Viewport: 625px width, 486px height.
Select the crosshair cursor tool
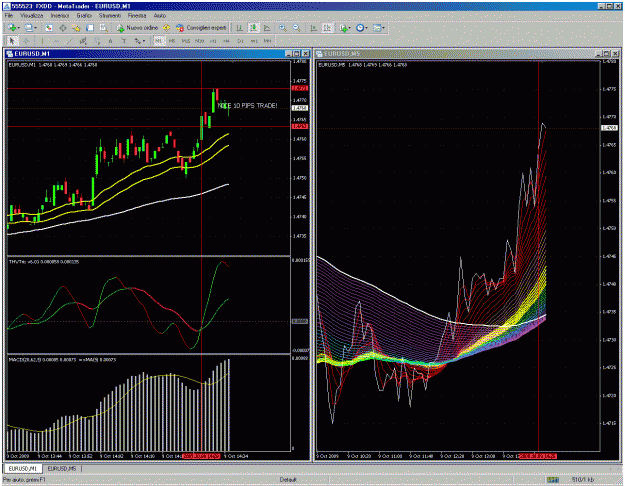tap(26, 41)
